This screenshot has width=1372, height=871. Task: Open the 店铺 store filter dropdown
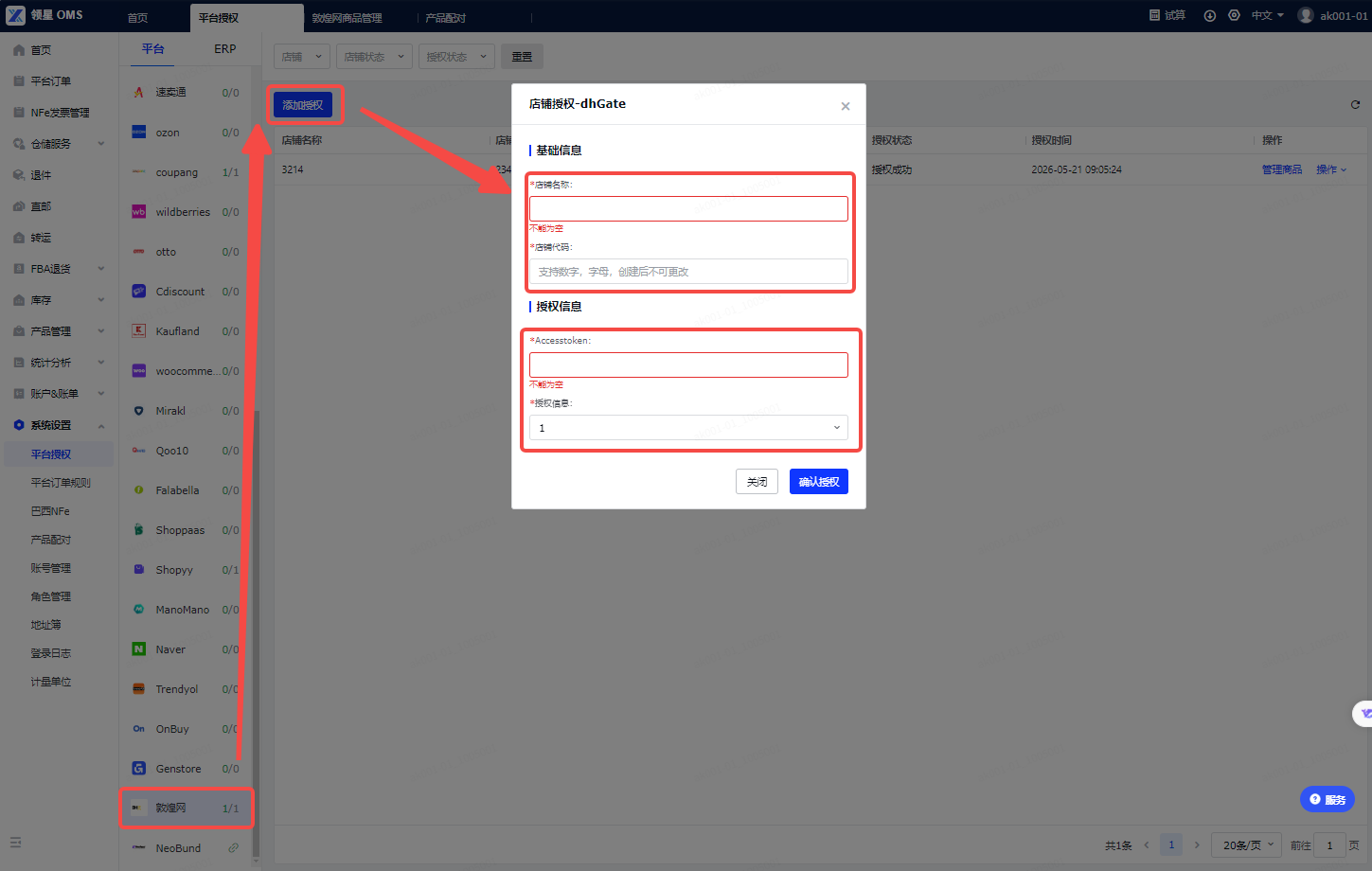302,57
